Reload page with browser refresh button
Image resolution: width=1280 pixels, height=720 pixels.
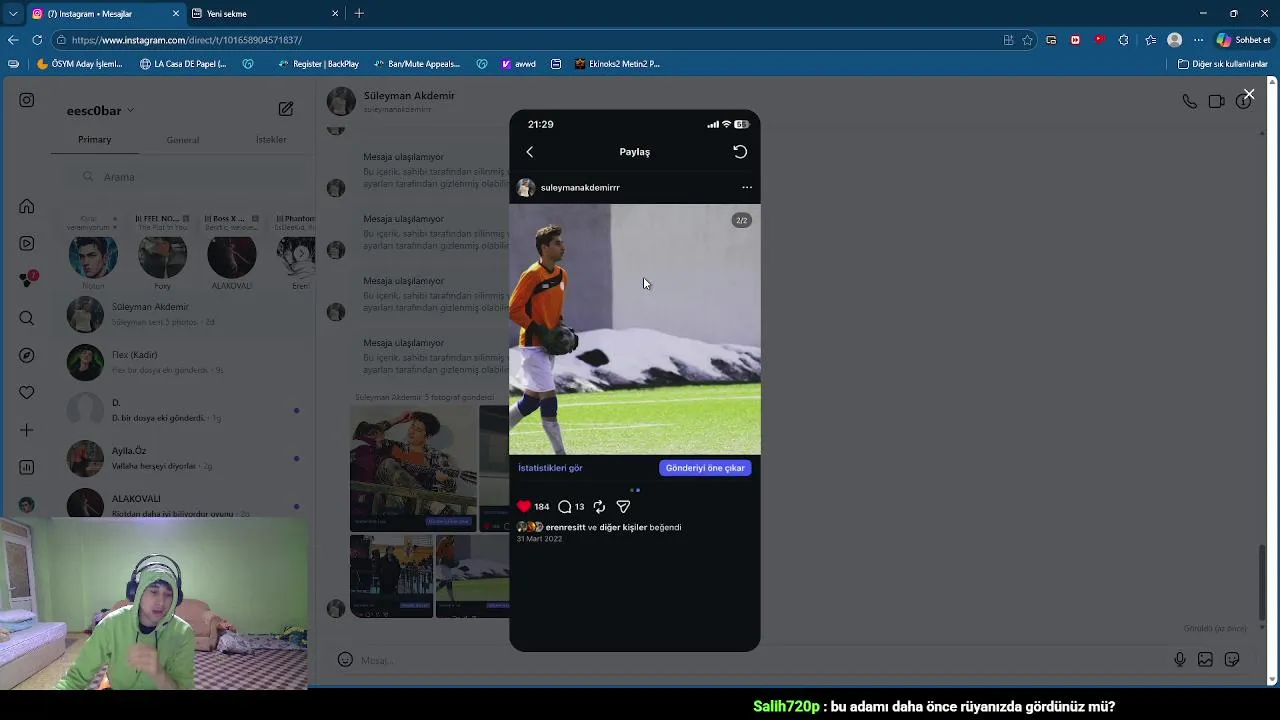37,40
